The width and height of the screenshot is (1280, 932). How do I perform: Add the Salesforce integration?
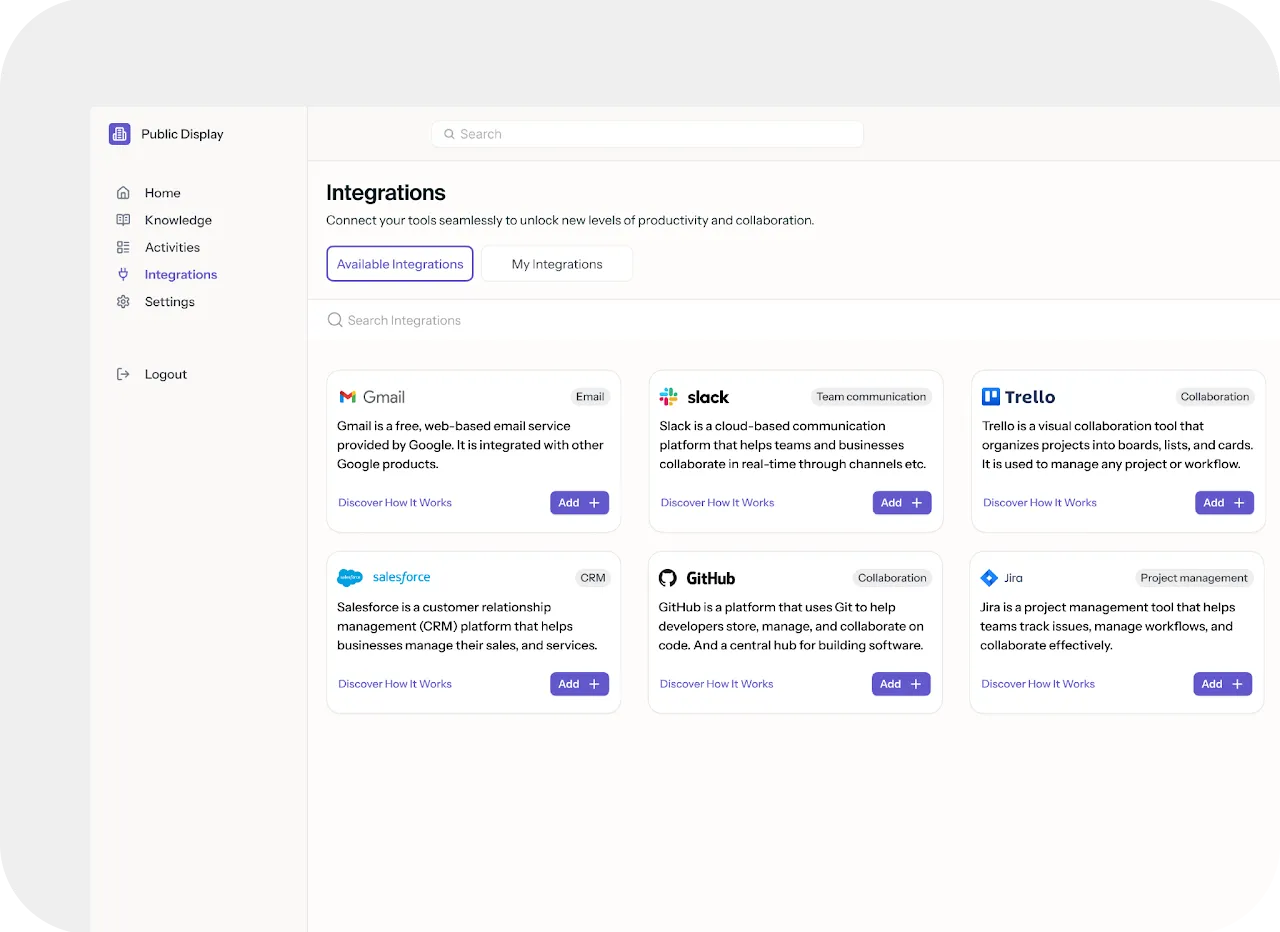[579, 684]
